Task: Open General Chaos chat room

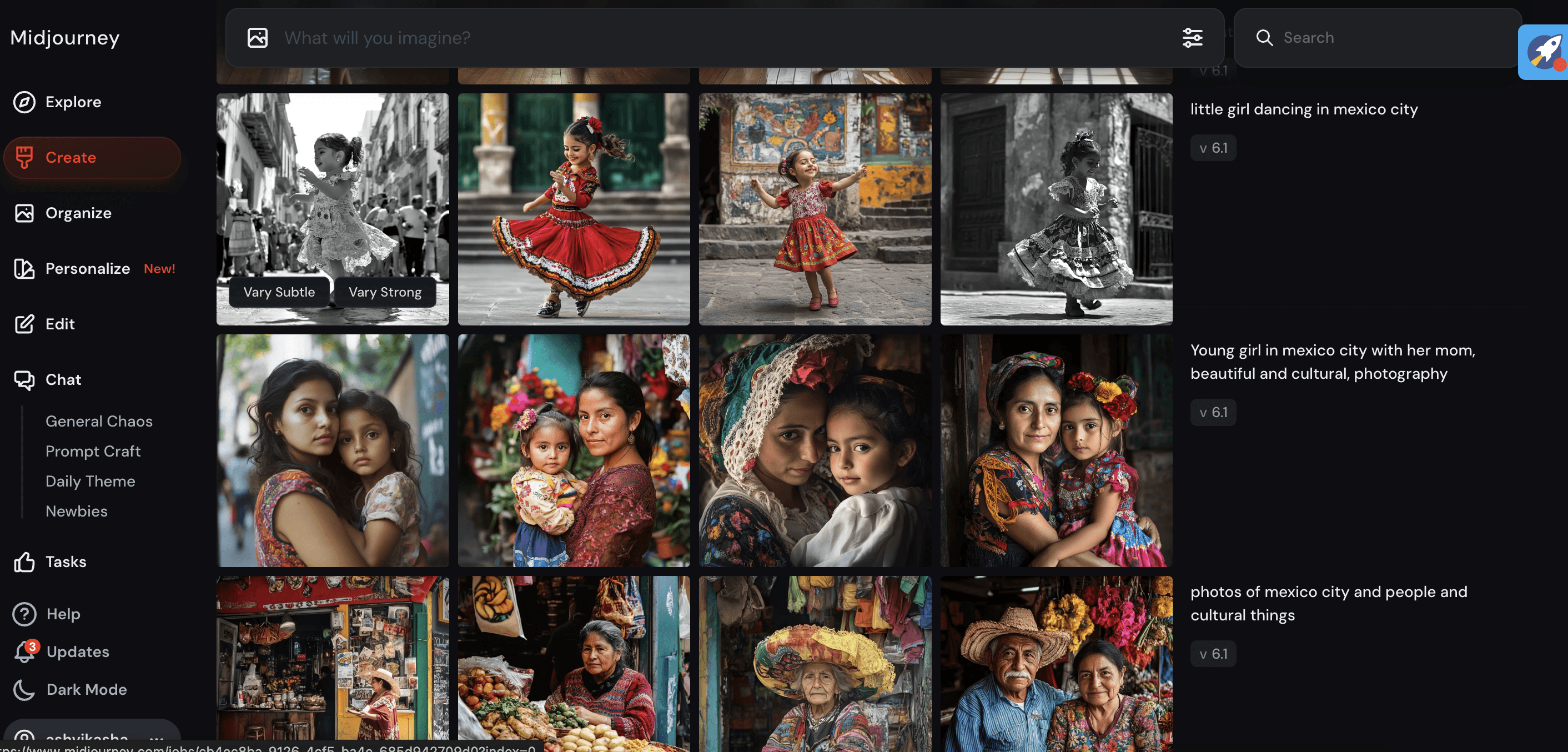Action: point(99,422)
